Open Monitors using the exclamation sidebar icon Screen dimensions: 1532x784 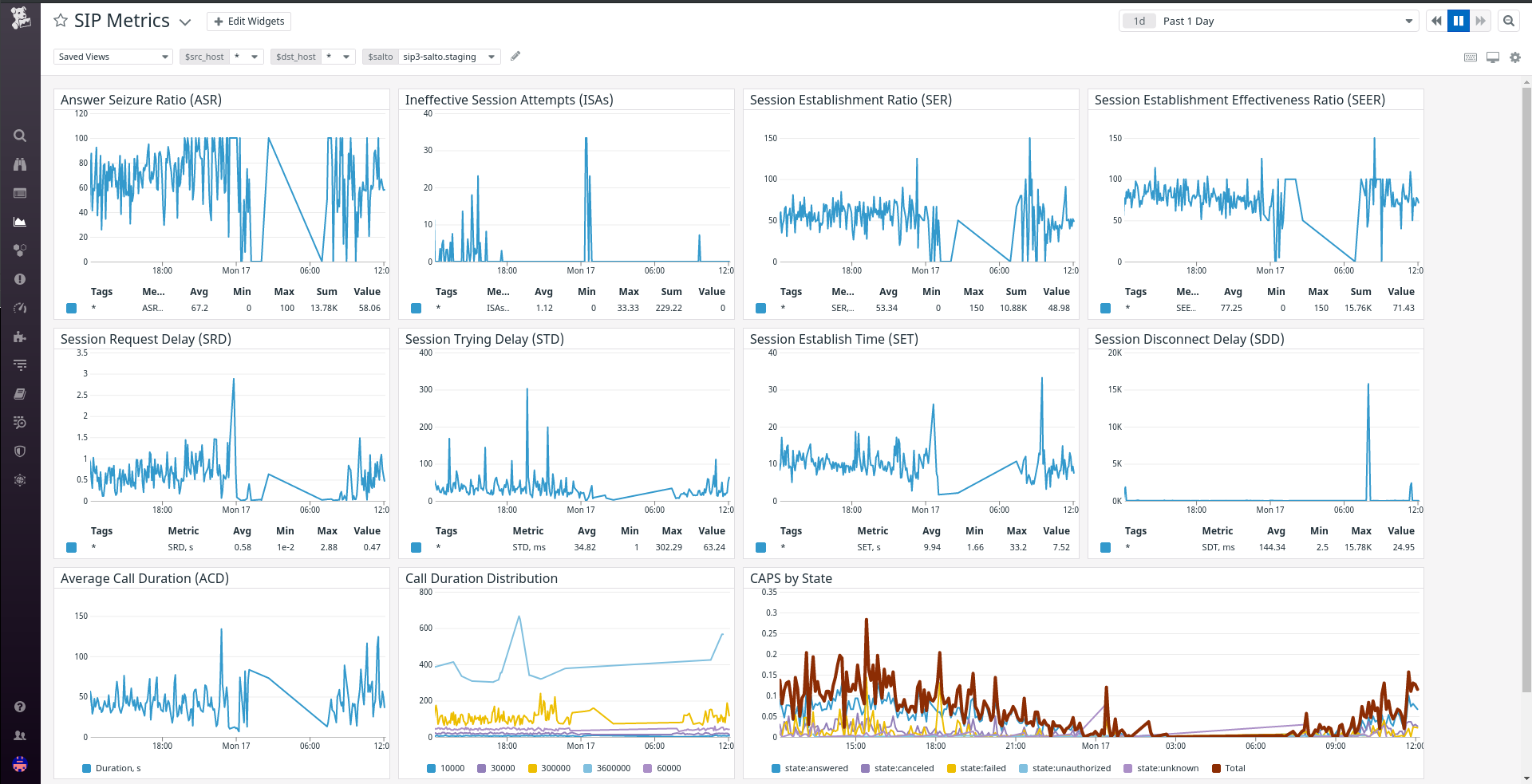click(x=20, y=279)
